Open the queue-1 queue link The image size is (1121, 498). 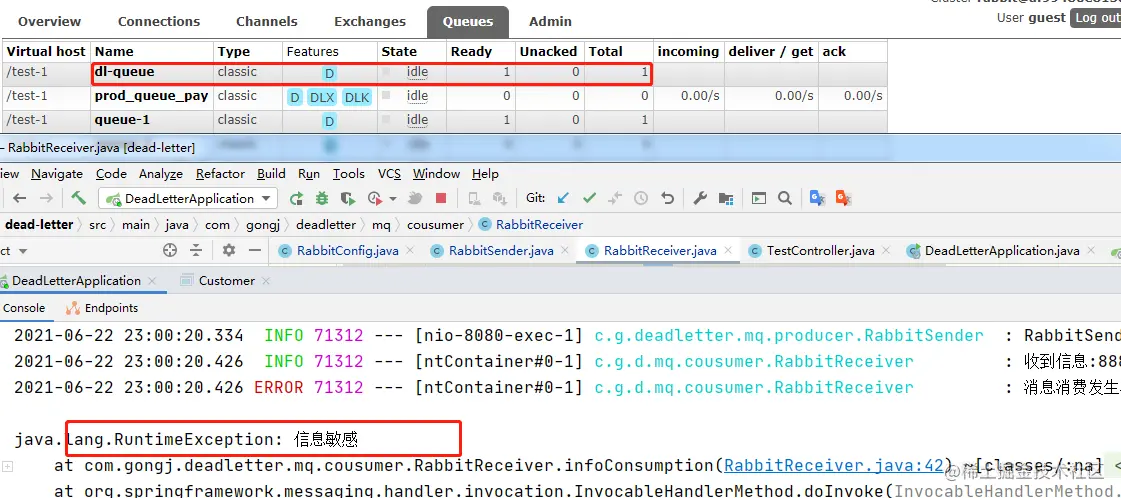pyautogui.click(x=122, y=120)
